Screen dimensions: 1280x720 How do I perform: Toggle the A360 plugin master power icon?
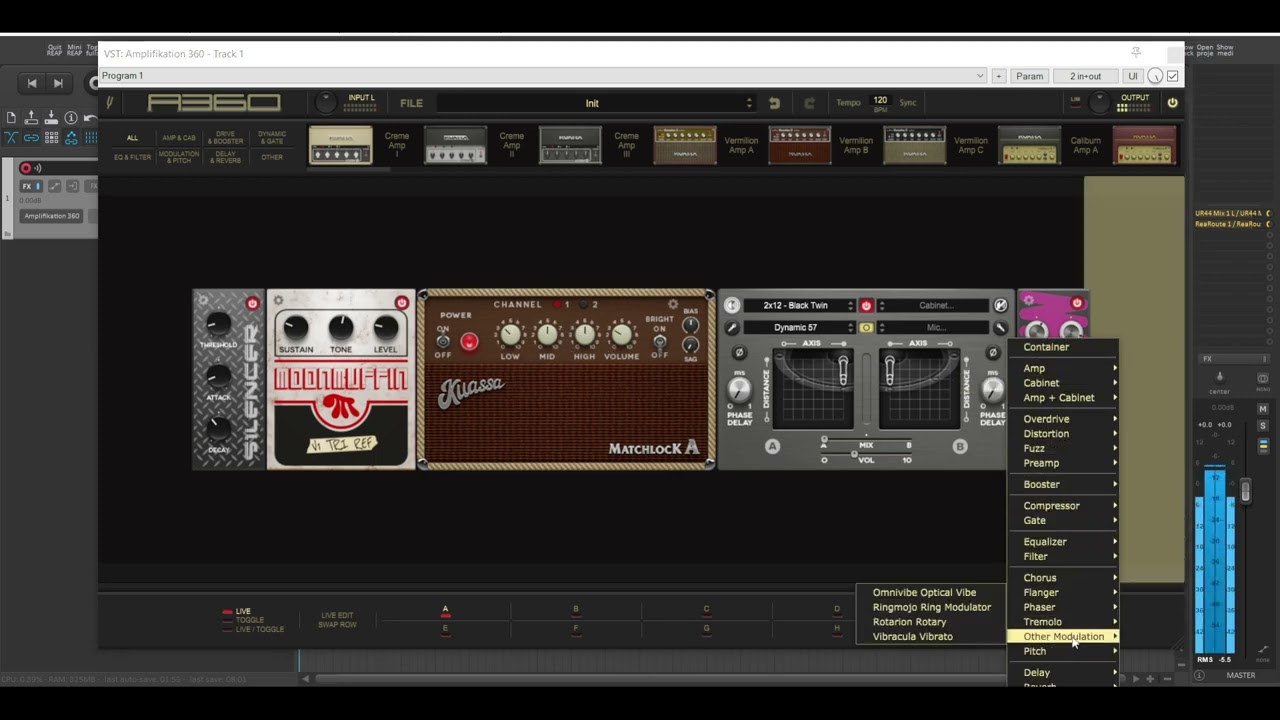point(1172,102)
